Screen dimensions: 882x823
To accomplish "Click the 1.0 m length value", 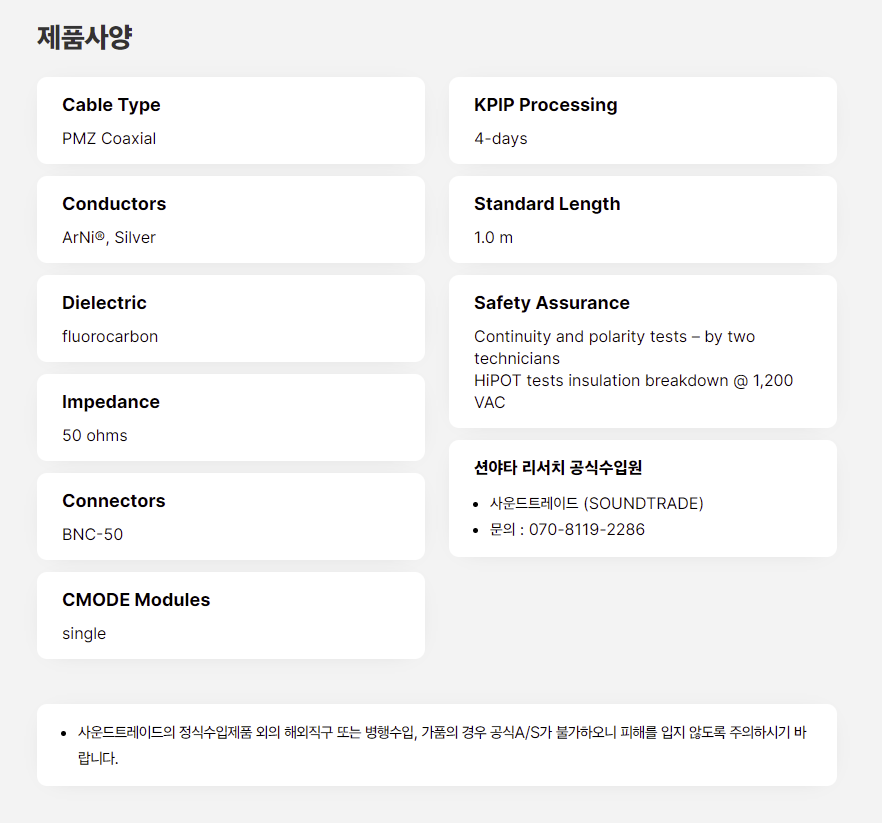I will [493, 237].
